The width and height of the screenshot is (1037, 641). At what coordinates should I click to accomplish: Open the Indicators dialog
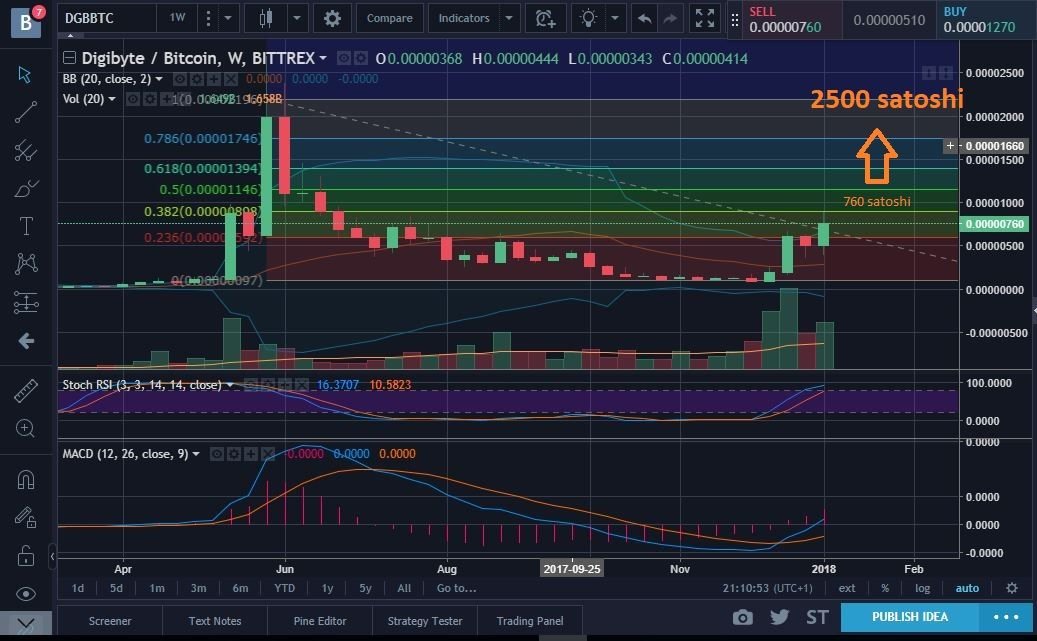point(464,19)
